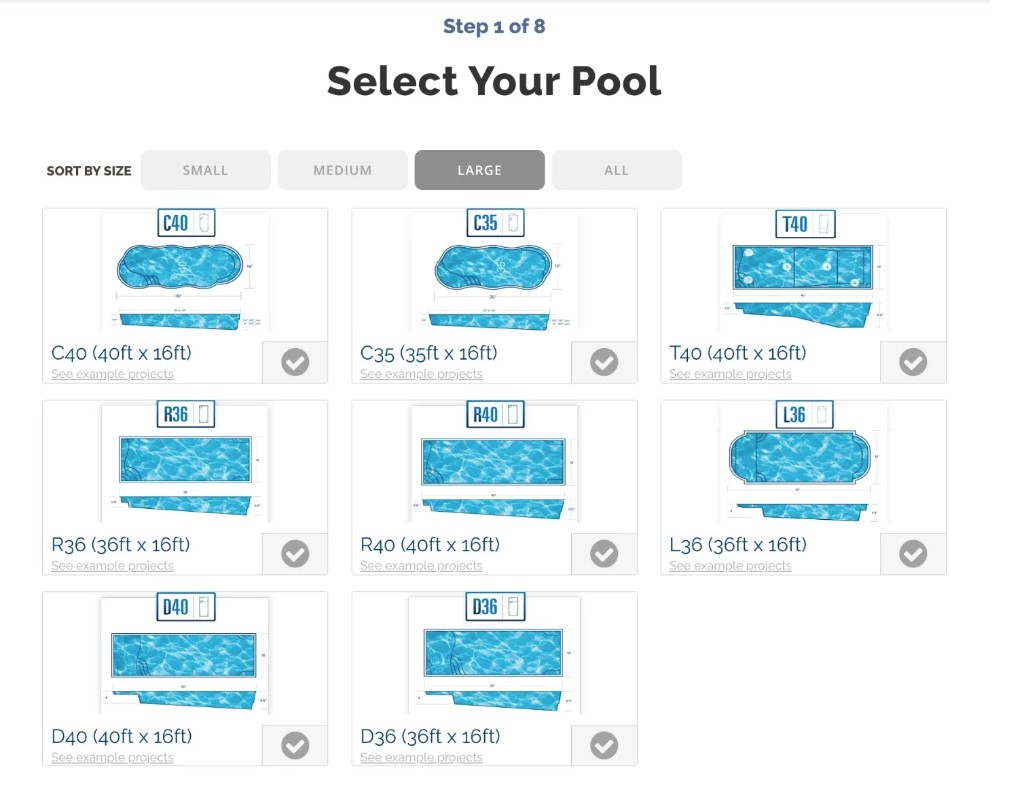Image resolution: width=1033 pixels, height=794 pixels.
Task: Select the C40 pool diagram thumbnail
Action: click(185, 270)
